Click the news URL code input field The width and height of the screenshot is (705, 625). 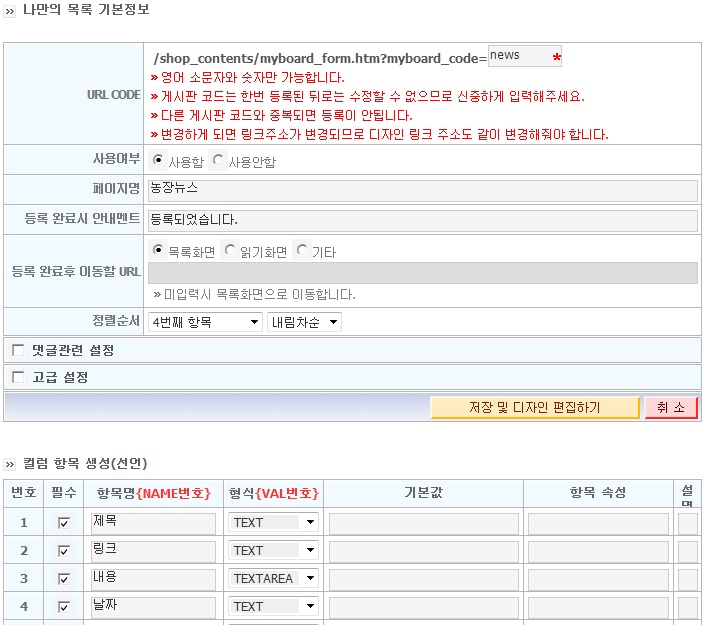tap(524, 56)
